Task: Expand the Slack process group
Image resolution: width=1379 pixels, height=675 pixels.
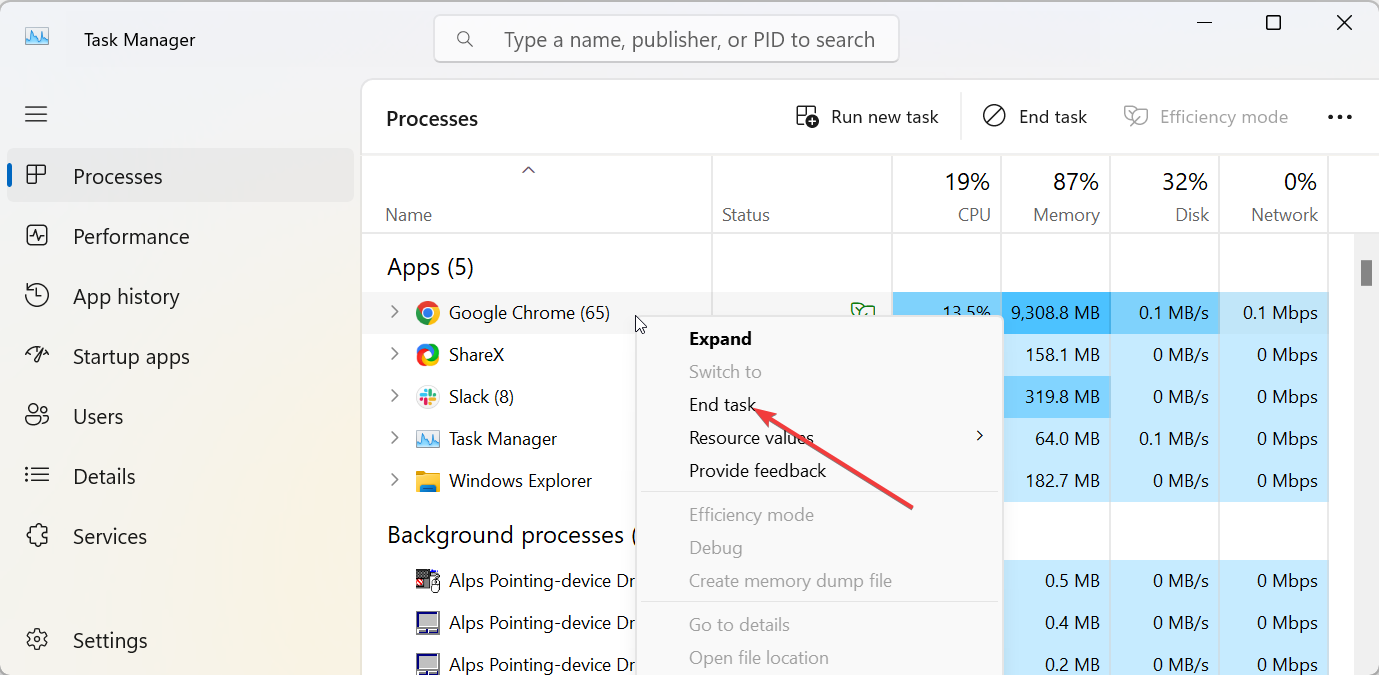Action: (x=394, y=397)
